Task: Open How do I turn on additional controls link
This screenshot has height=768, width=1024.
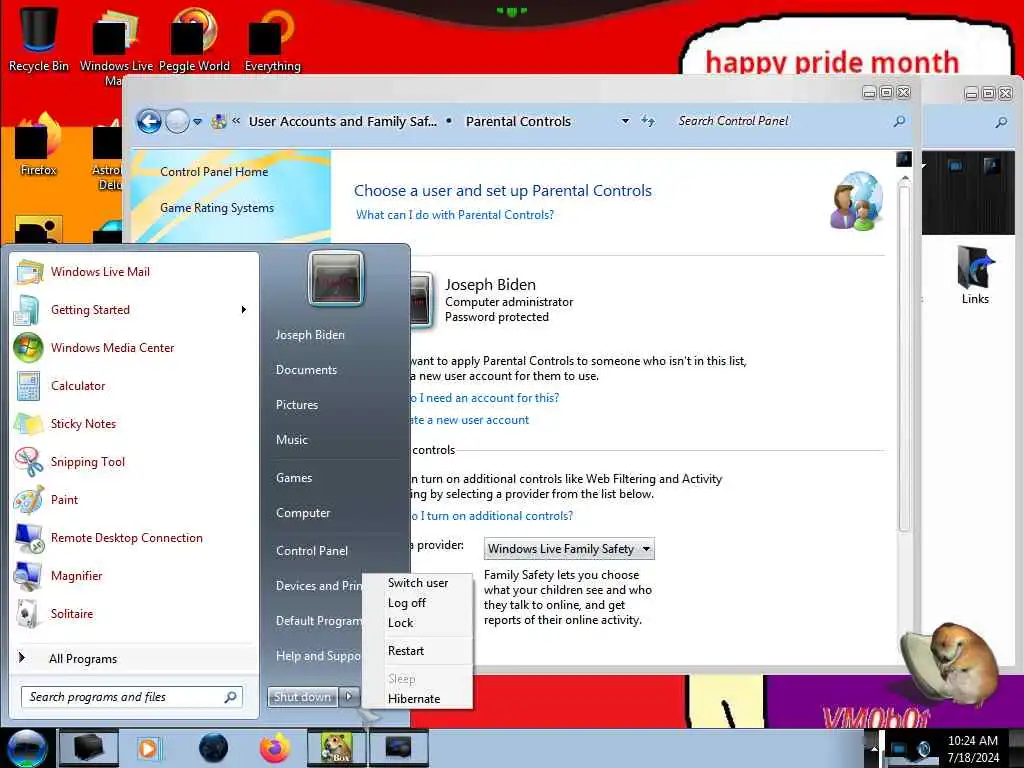Action: [x=491, y=516]
